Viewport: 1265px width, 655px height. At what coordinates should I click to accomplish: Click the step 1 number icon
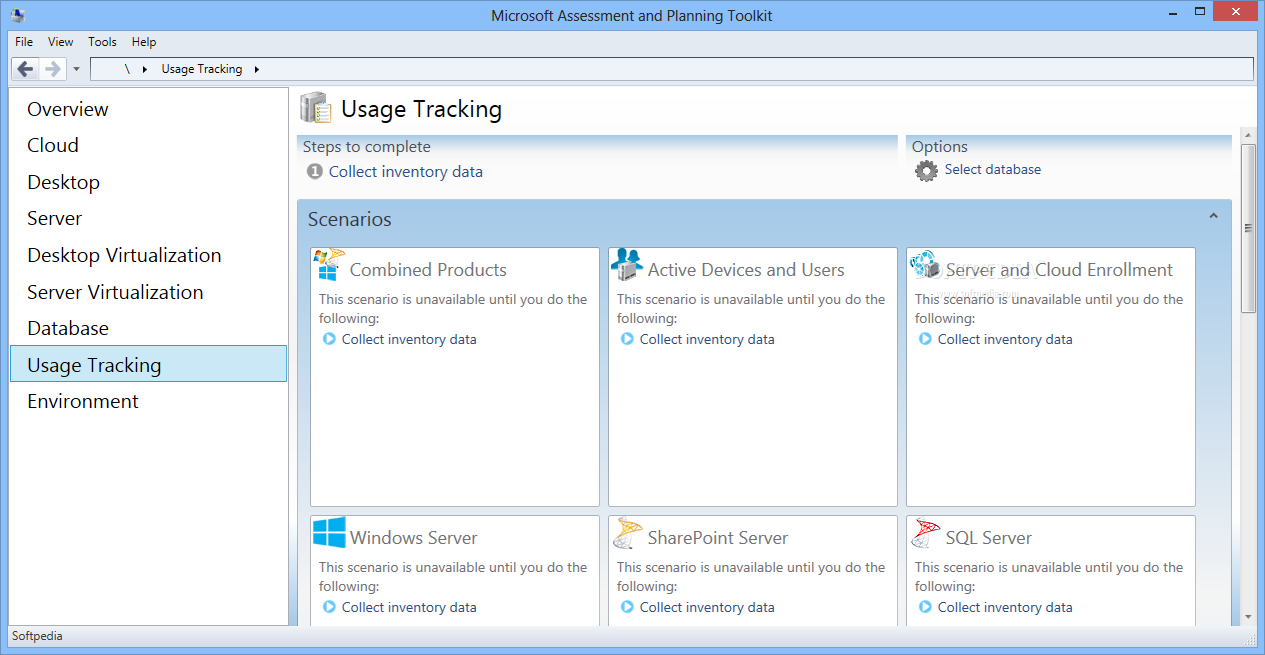(315, 172)
